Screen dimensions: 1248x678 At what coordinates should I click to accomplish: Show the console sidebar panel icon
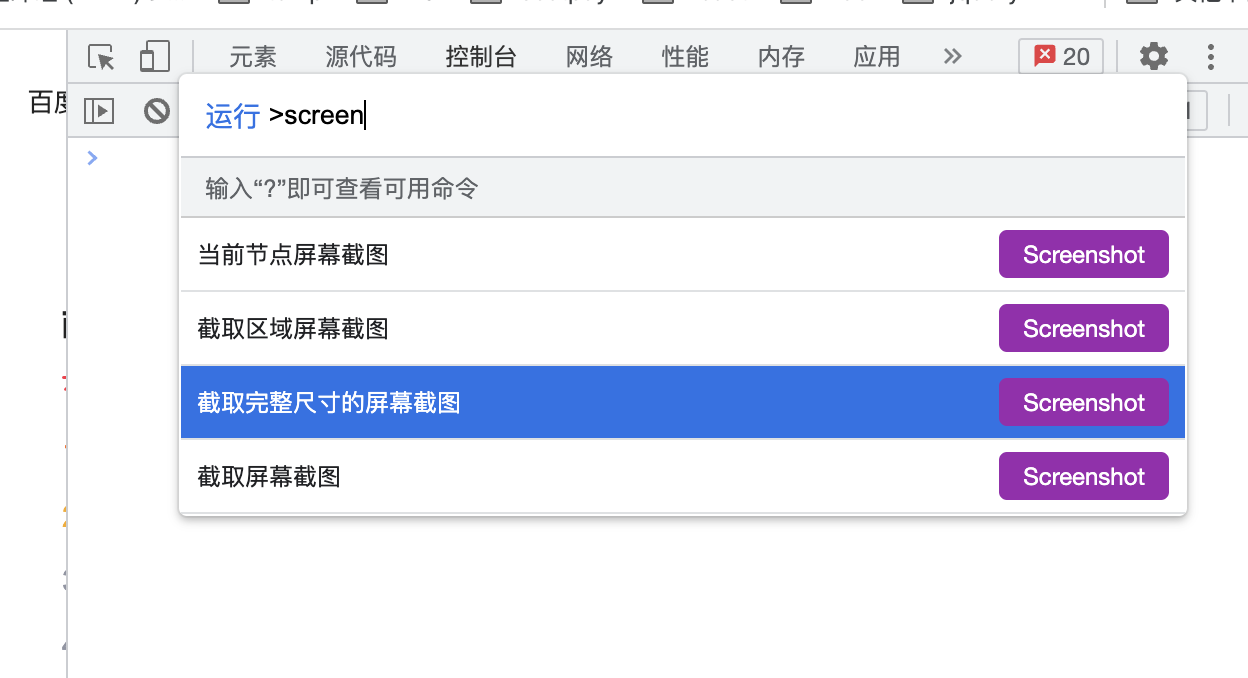99,111
